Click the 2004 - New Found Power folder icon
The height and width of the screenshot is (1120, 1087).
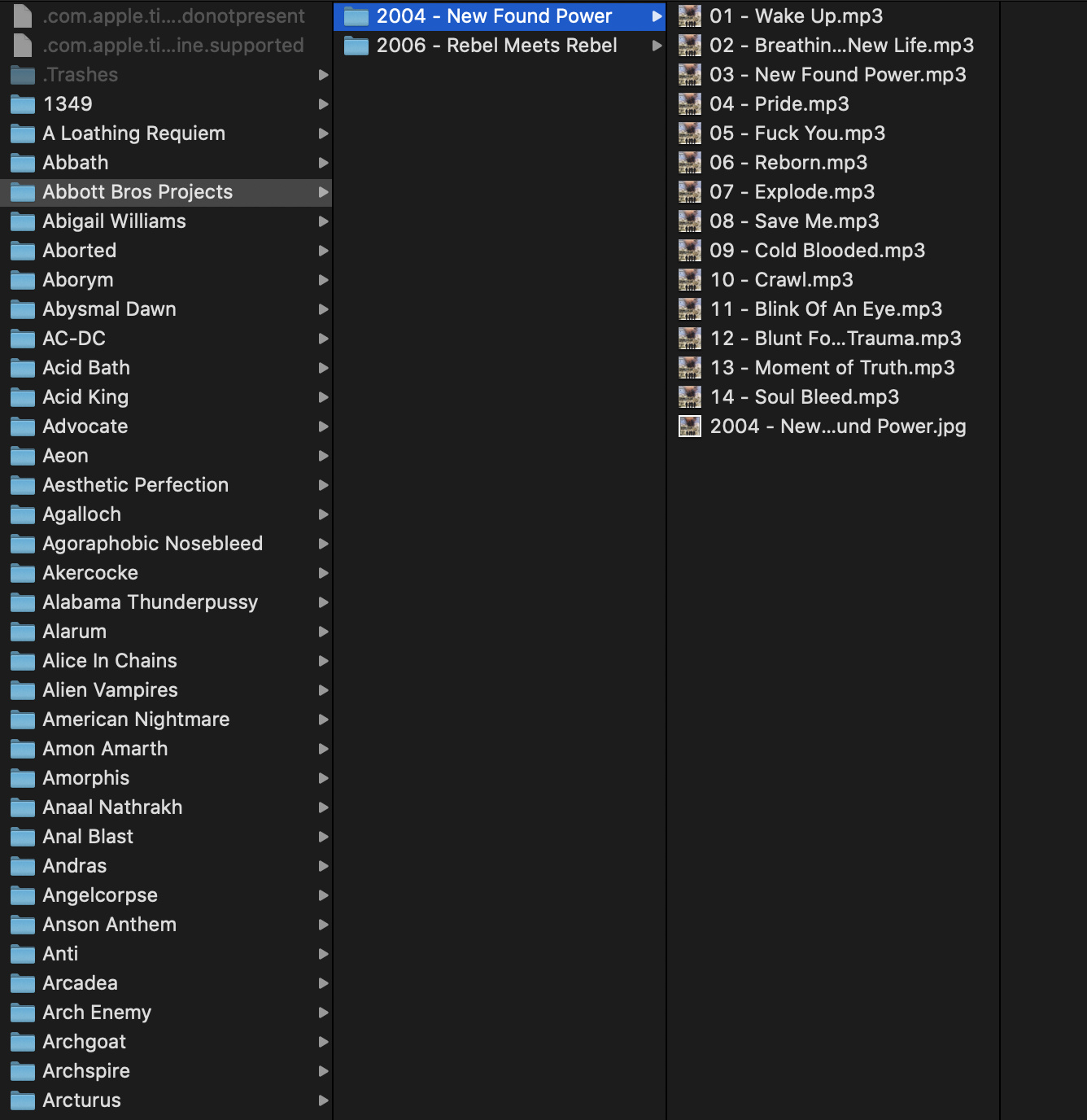356,16
